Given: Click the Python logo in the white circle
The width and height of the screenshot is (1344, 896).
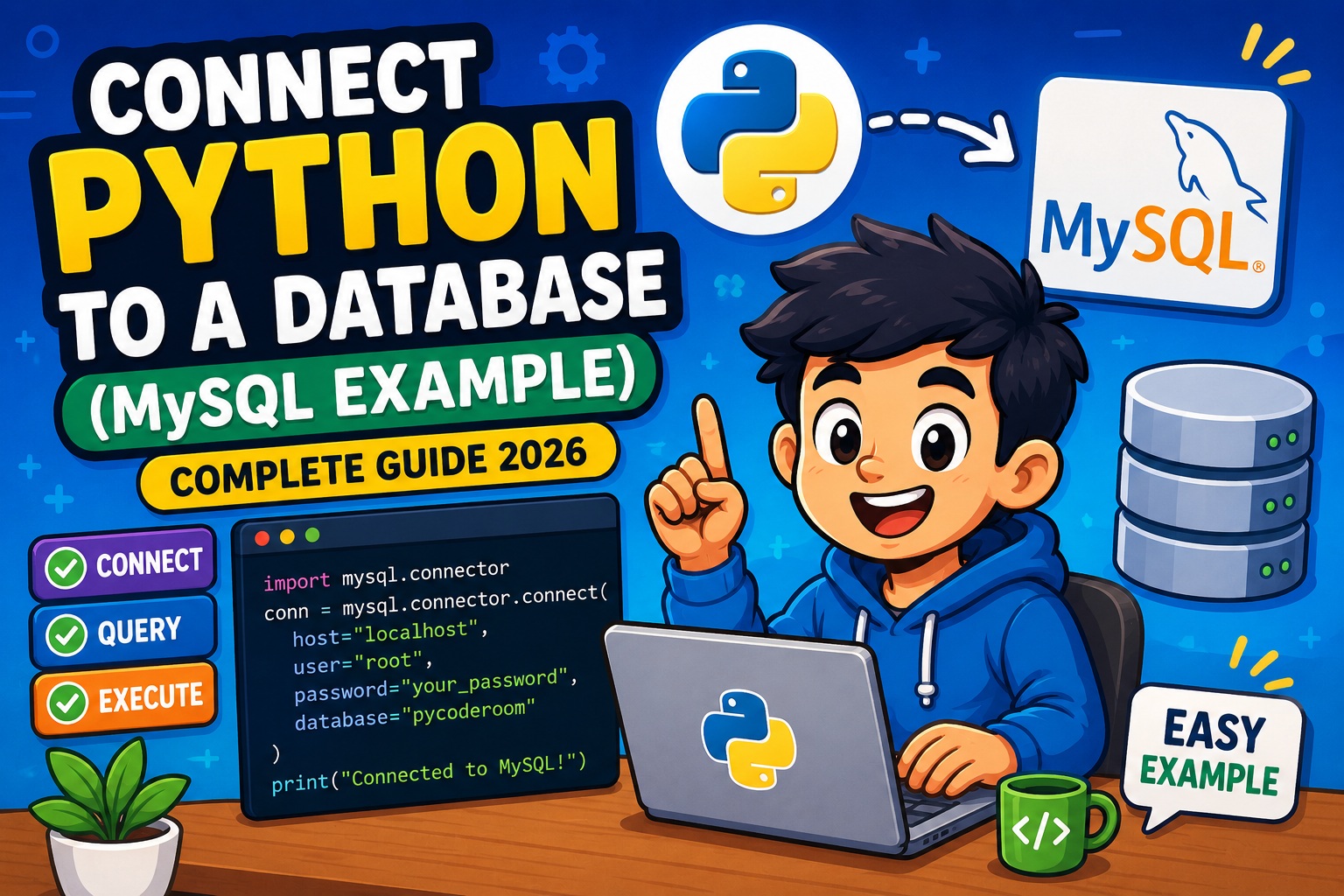Looking at the screenshot, I should [x=759, y=131].
